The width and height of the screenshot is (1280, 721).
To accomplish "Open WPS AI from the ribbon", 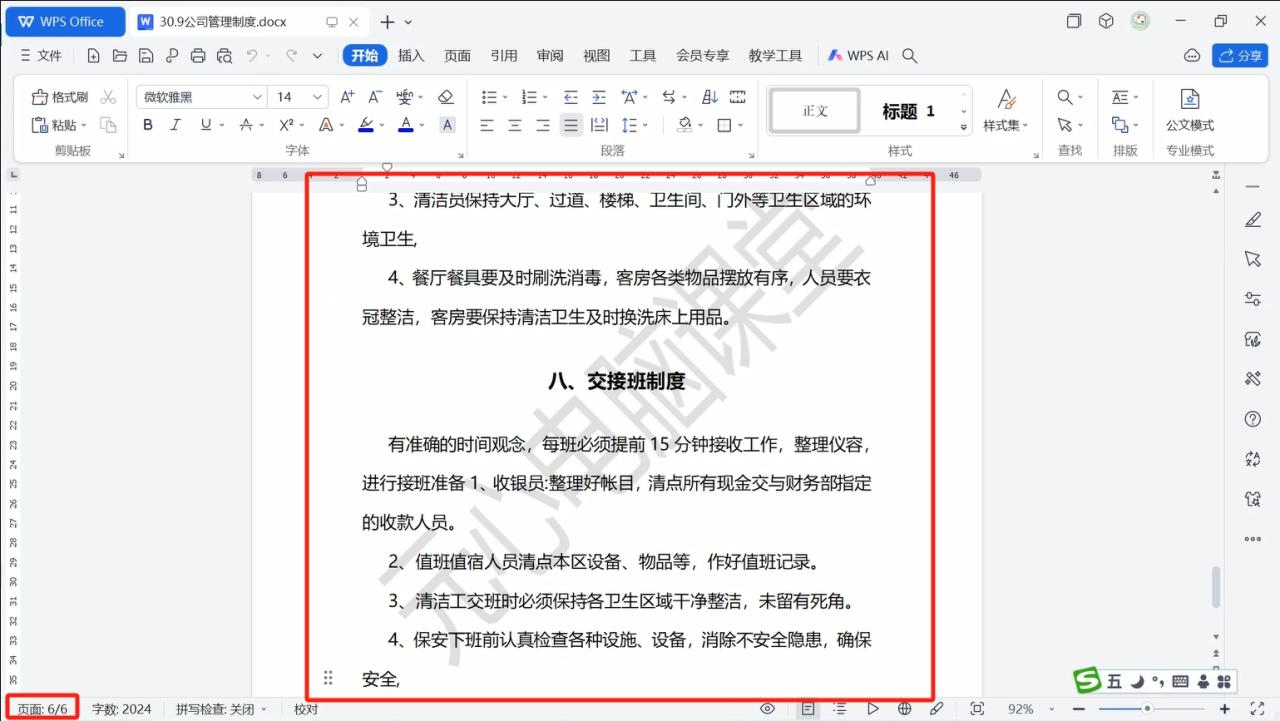I will coord(858,56).
